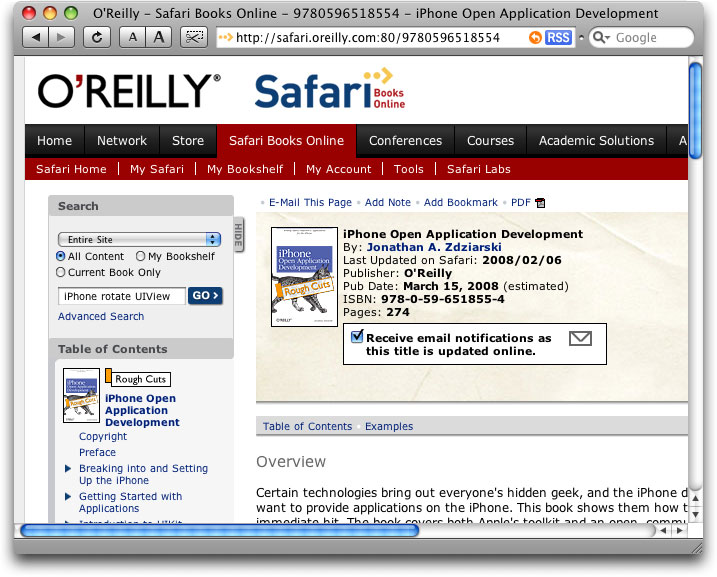Viewport: 717px width, 577px height.
Task: Click the sidebar search text field
Action: click(x=121, y=296)
